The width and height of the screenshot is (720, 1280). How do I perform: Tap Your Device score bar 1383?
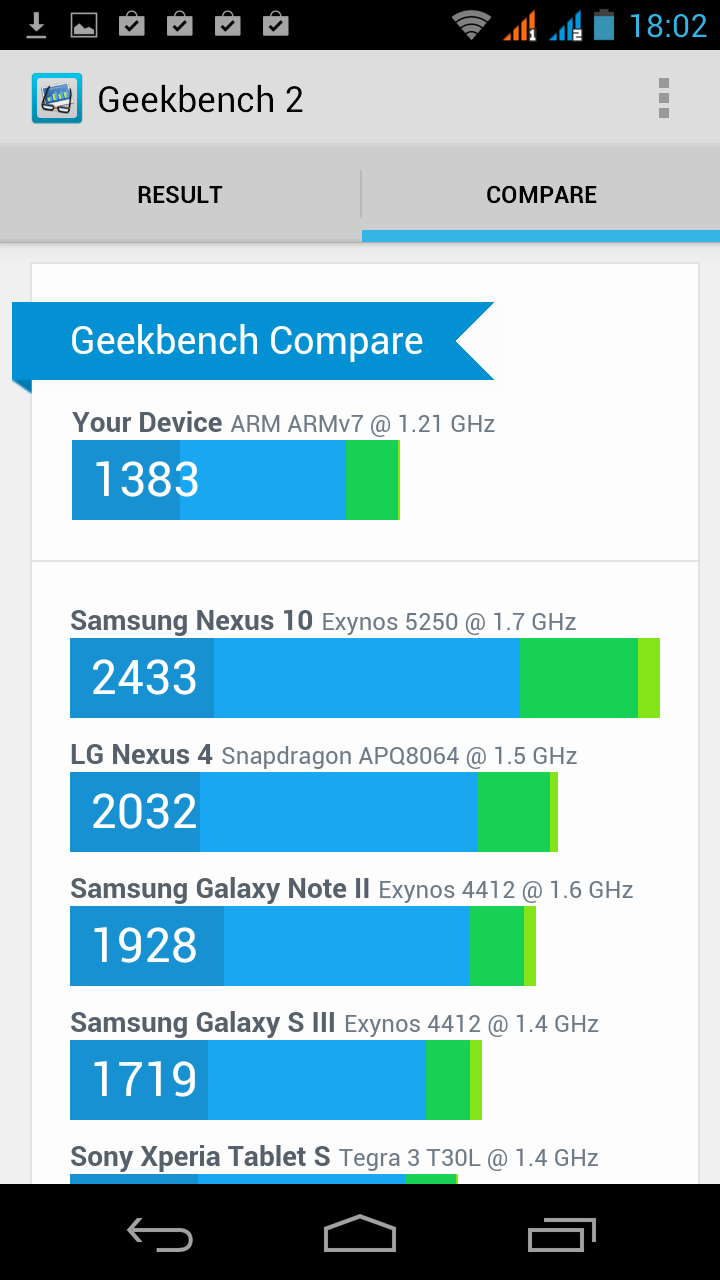point(236,480)
